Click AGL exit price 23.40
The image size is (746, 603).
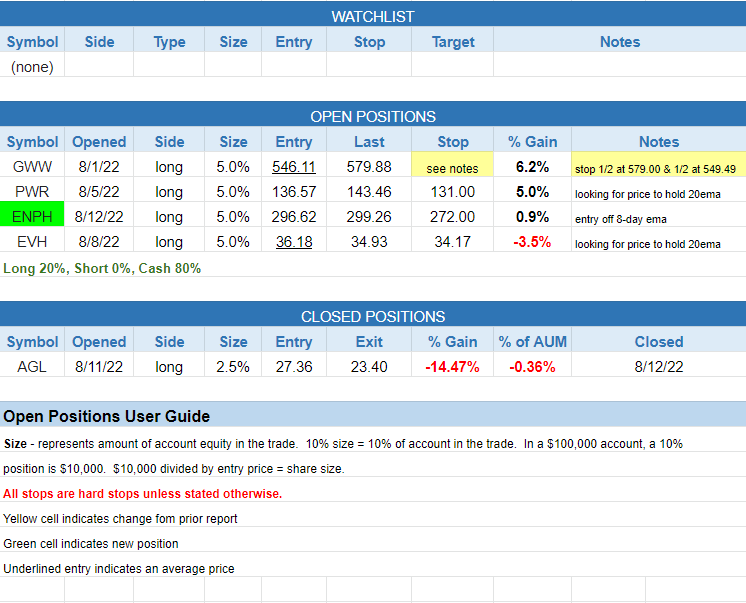click(x=369, y=366)
